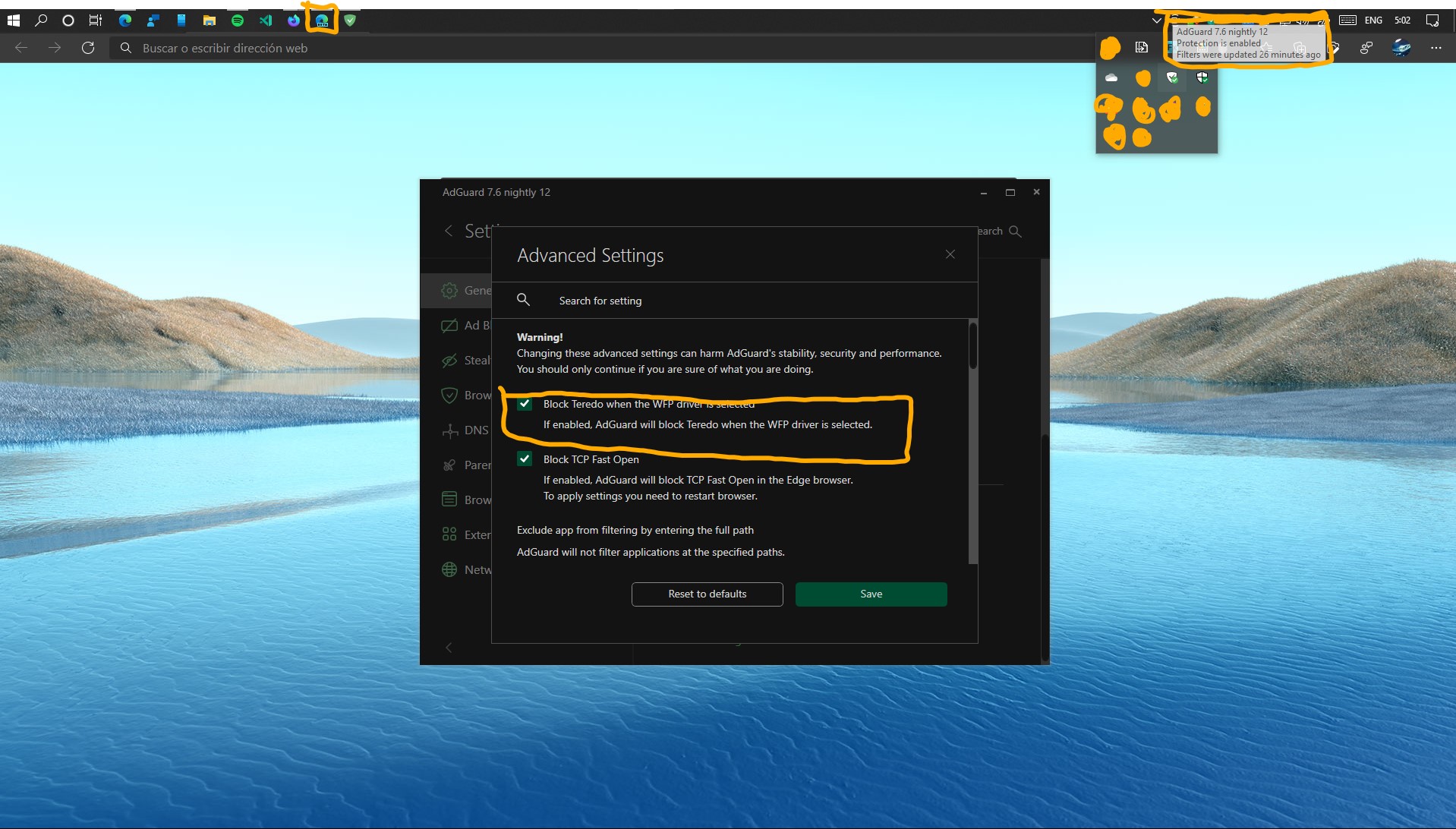
Task: Go back from AdGuard Settings
Action: (x=449, y=231)
